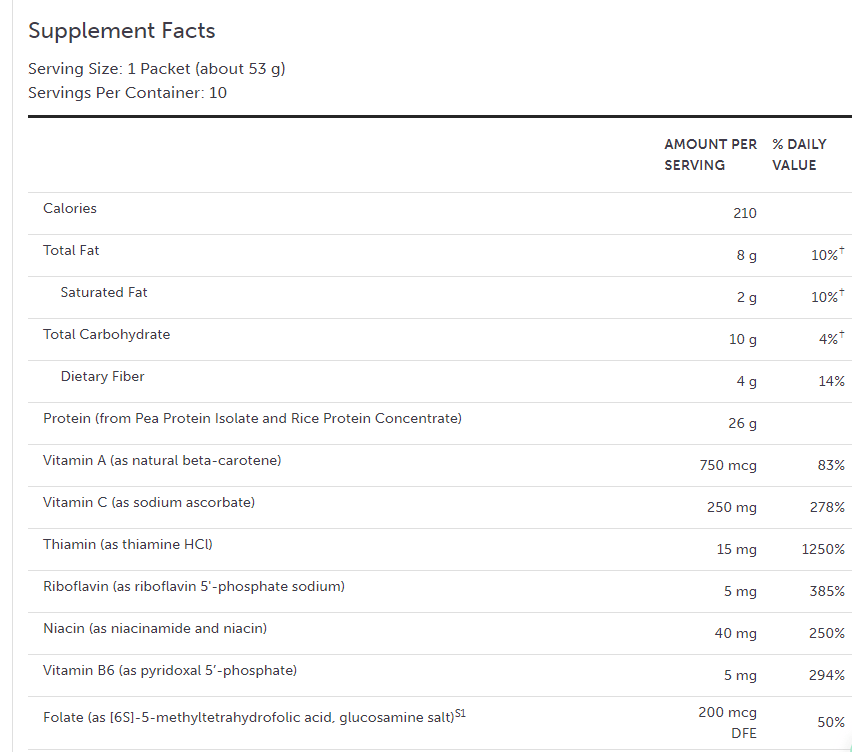Click the 210 calories value
This screenshot has width=852, height=752.
pos(744,214)
